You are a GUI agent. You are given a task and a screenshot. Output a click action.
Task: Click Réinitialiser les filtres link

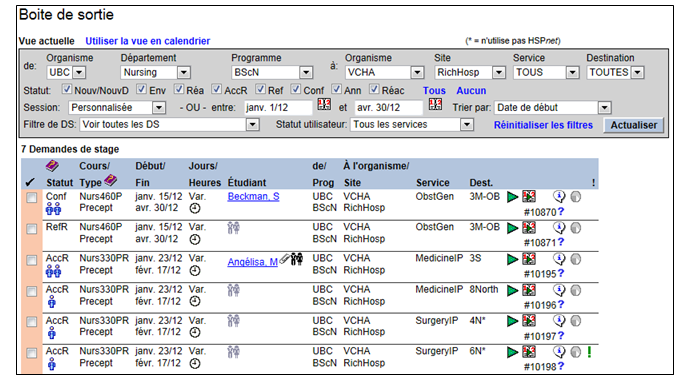(543, 125)
